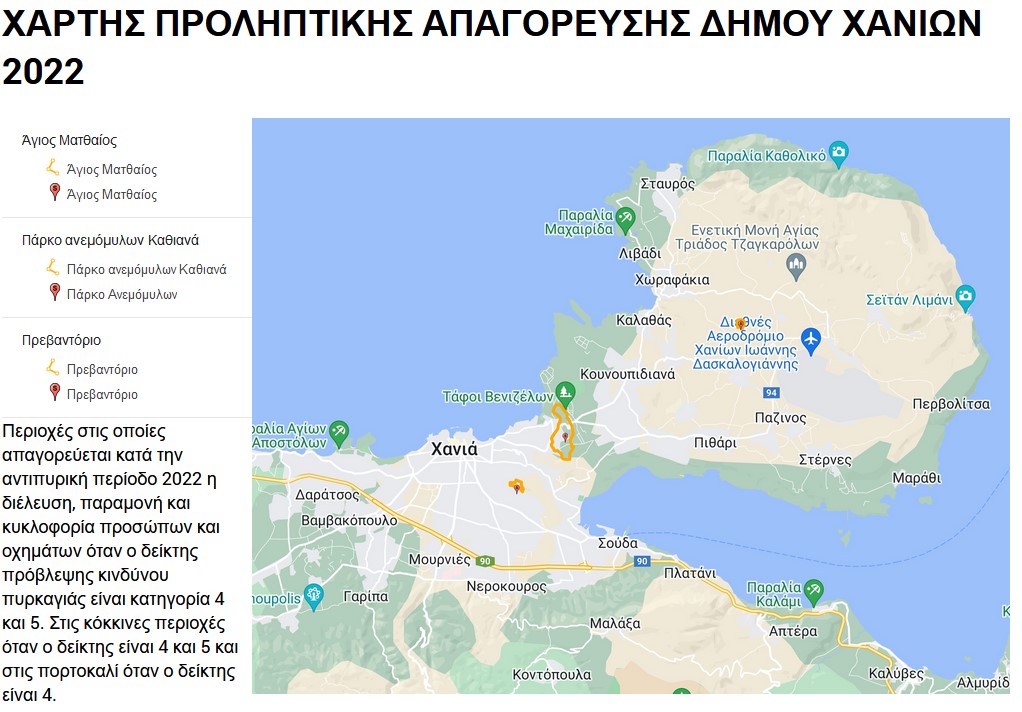Viewport: 1022px width, 712px height.
Task: Click the Σούδα town label on the map
Action: coord(617,543)
